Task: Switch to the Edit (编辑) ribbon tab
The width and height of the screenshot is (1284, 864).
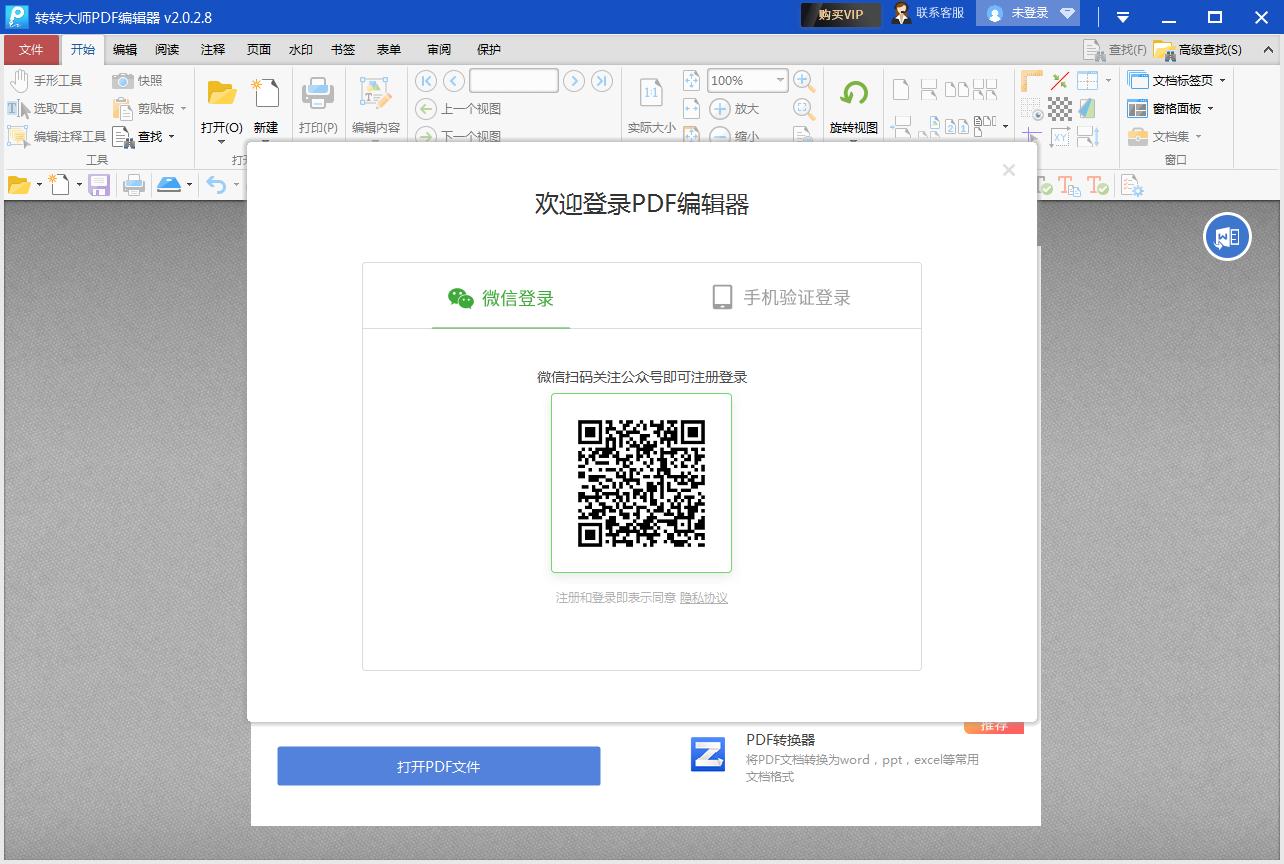Action: click(125, 50)
